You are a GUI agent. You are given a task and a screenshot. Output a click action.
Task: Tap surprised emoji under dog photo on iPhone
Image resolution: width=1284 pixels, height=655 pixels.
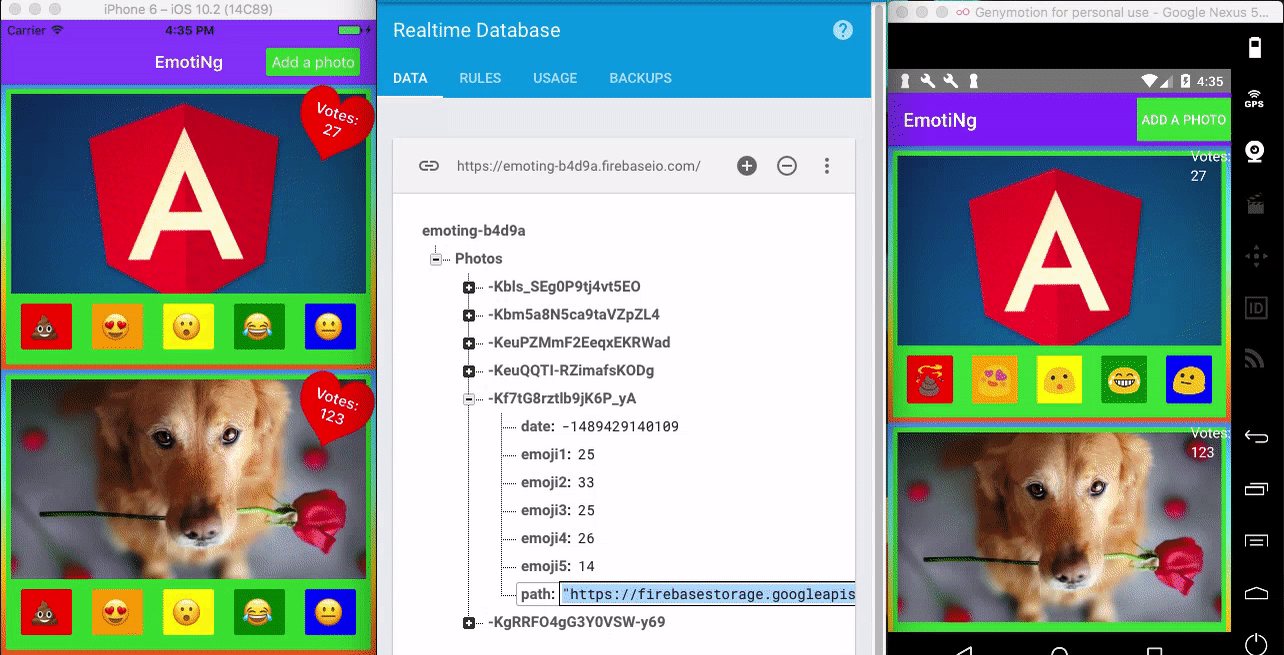(188, 612)
